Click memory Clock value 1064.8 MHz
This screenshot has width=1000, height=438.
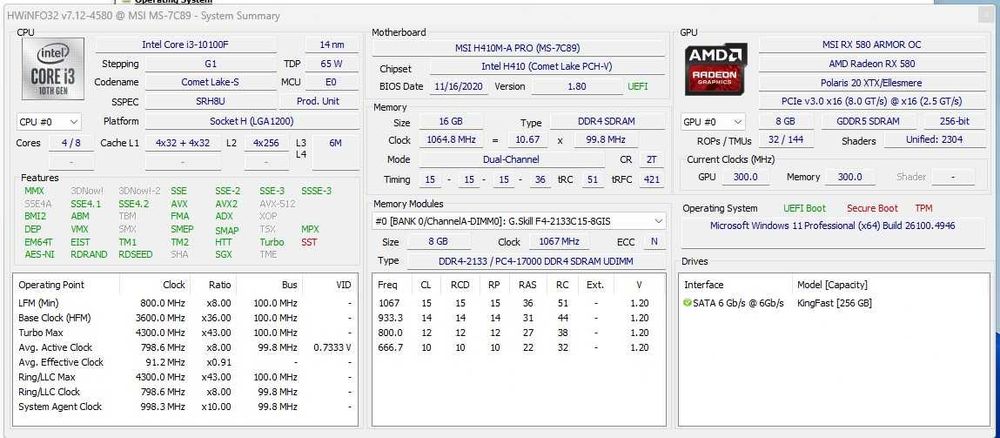(x=450, y=140)
